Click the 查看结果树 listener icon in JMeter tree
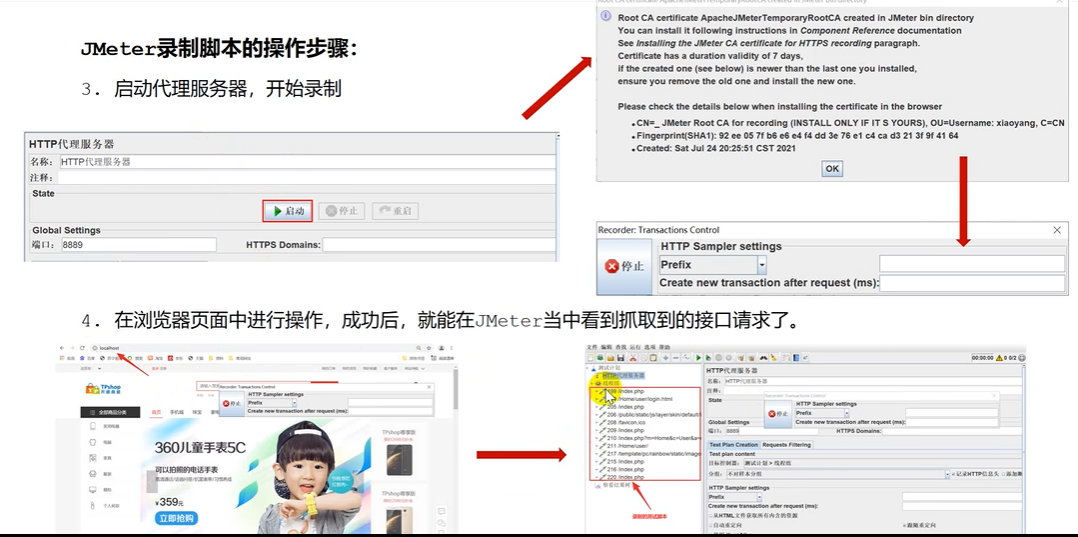This screenshot has height=537, width=1078. click(597, 485)
